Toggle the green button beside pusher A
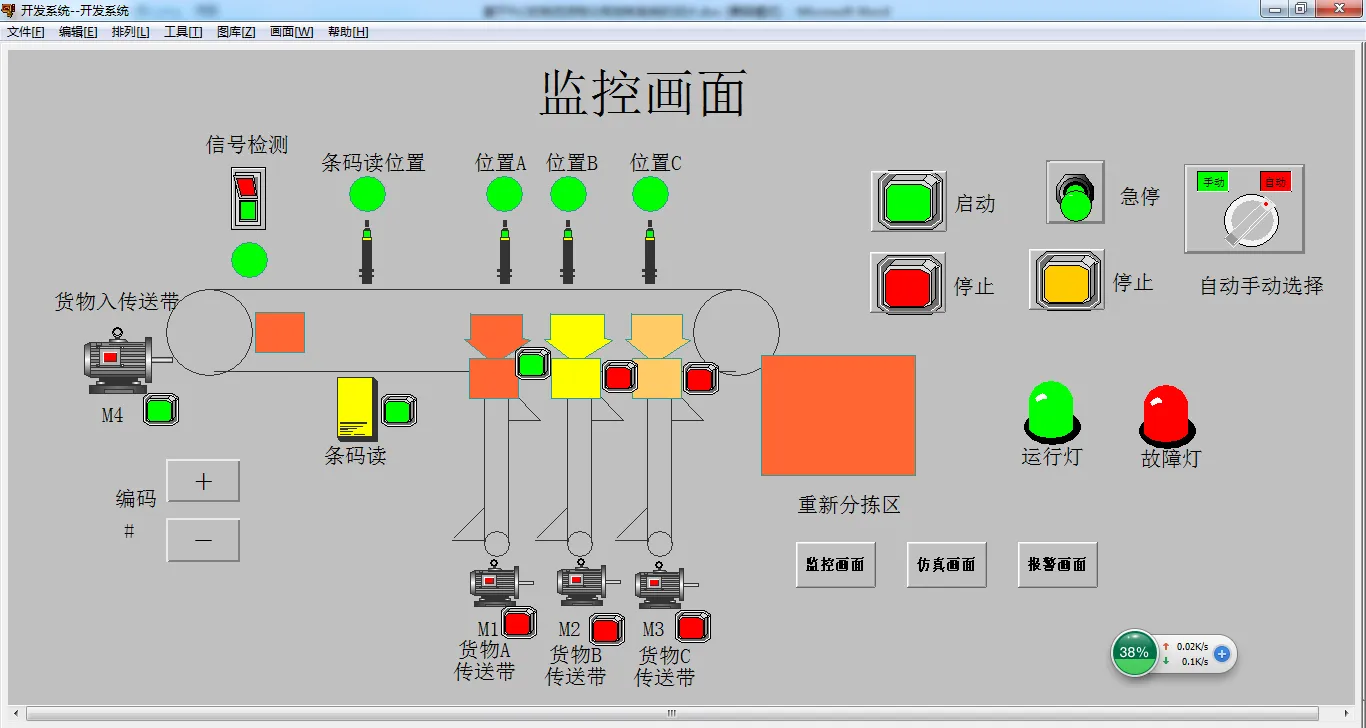Viewport: 1366px width, 728px height. [x=532, y=363]
